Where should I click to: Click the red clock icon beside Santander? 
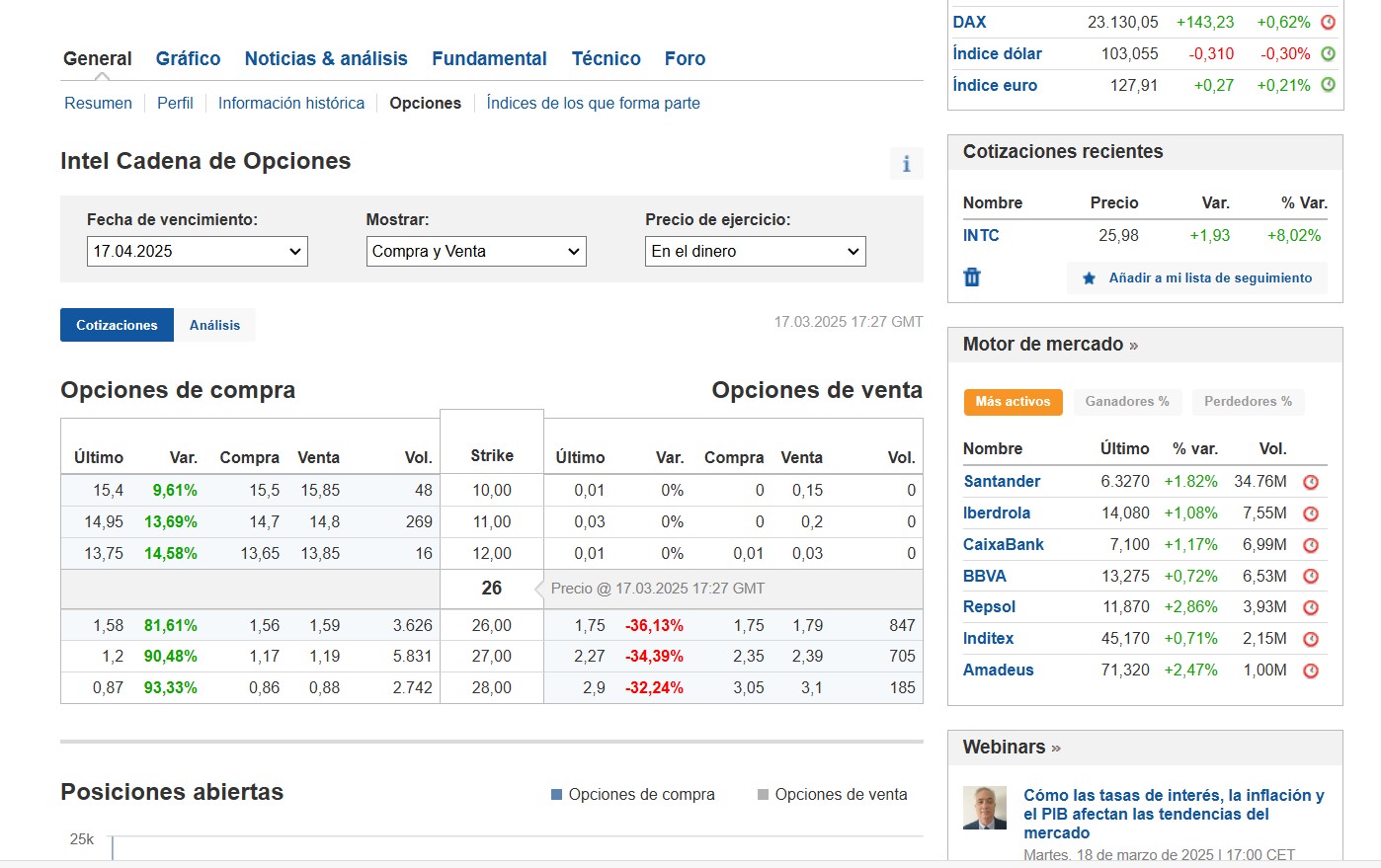coord(1311,482)
